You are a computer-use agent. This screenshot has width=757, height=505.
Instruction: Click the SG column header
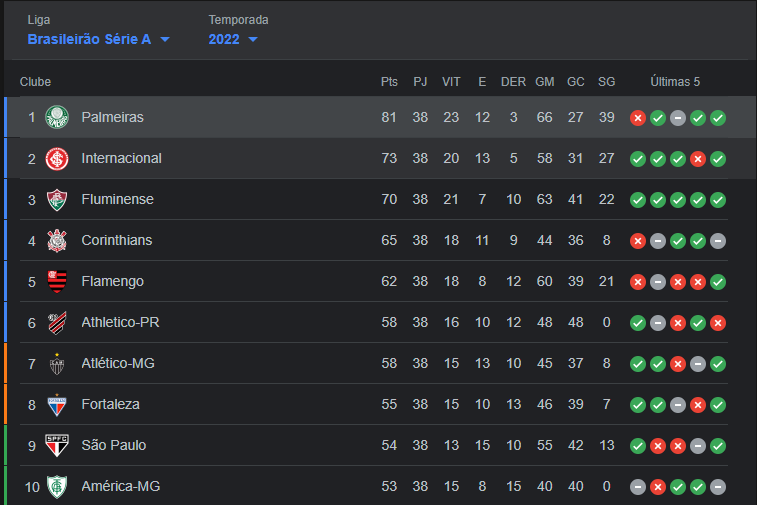tap(606, 82)
